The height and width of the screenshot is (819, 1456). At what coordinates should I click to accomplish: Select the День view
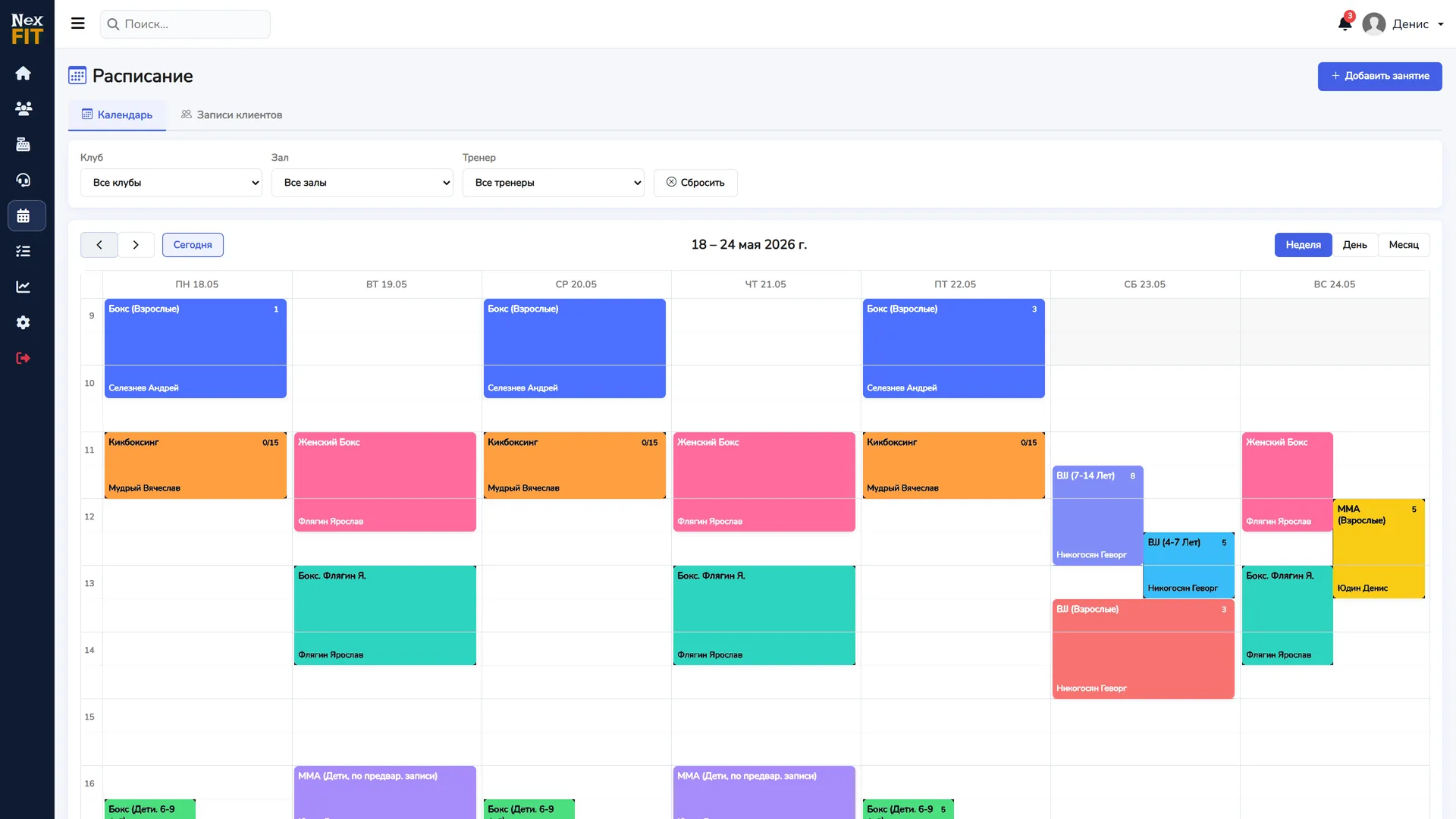coord(1355,245)
